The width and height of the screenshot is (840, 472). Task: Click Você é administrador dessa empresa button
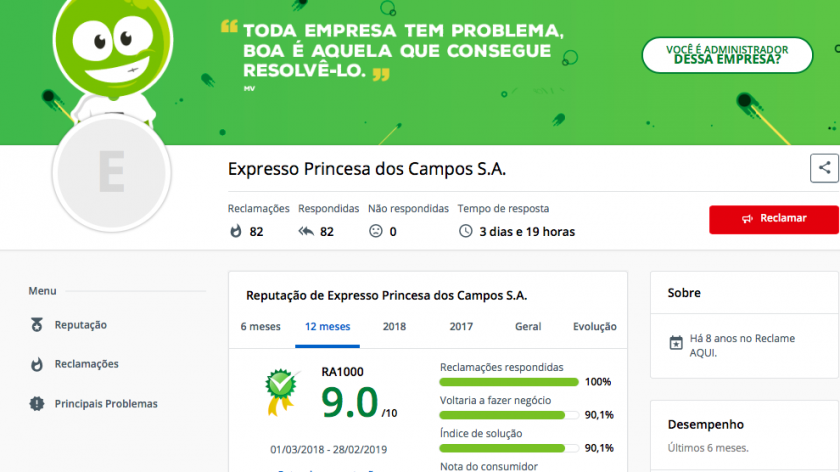[727, 55]
